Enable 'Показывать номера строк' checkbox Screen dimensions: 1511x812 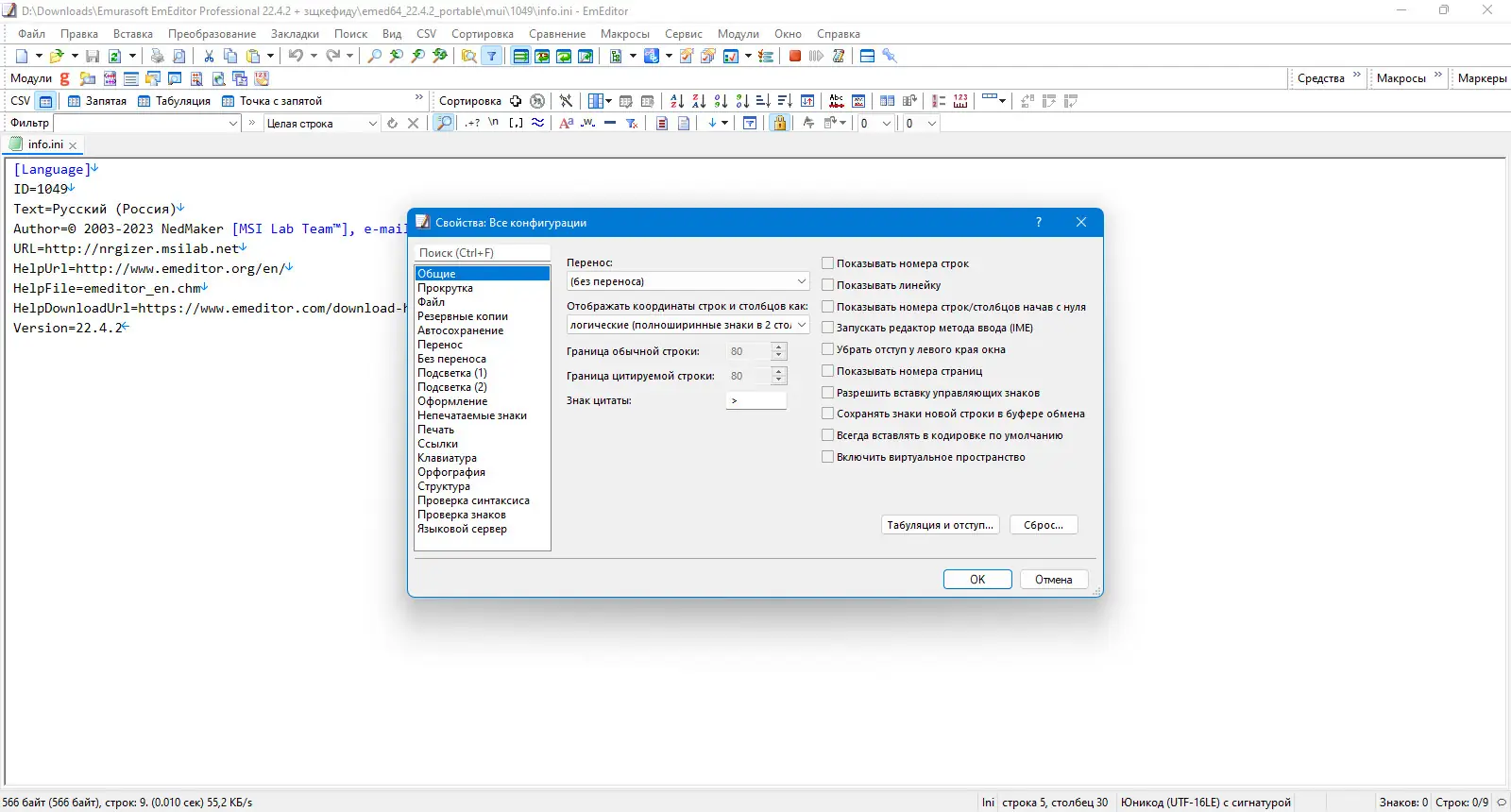tap(828, 263)
